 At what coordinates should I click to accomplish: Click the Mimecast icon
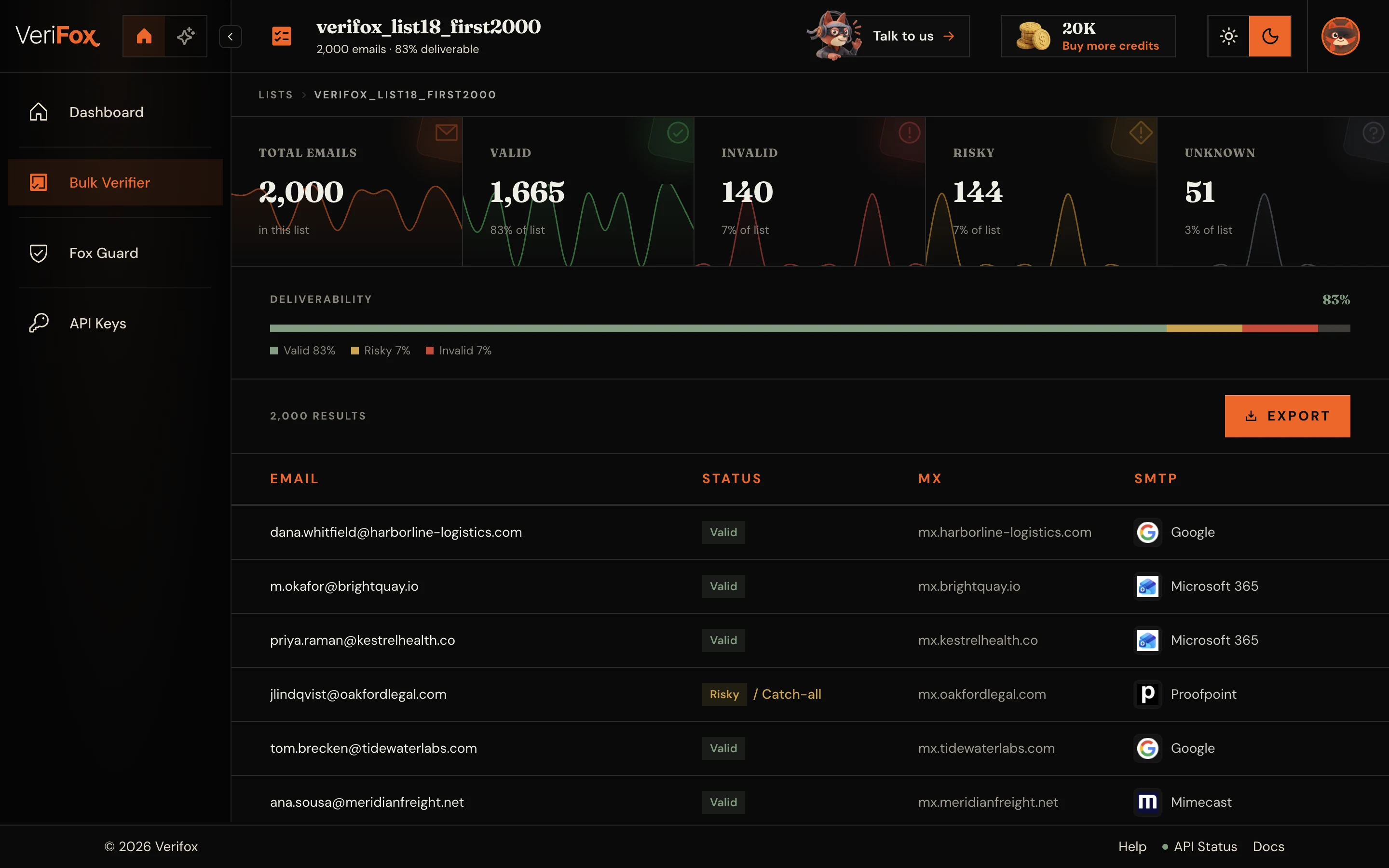pos(1147,802)
